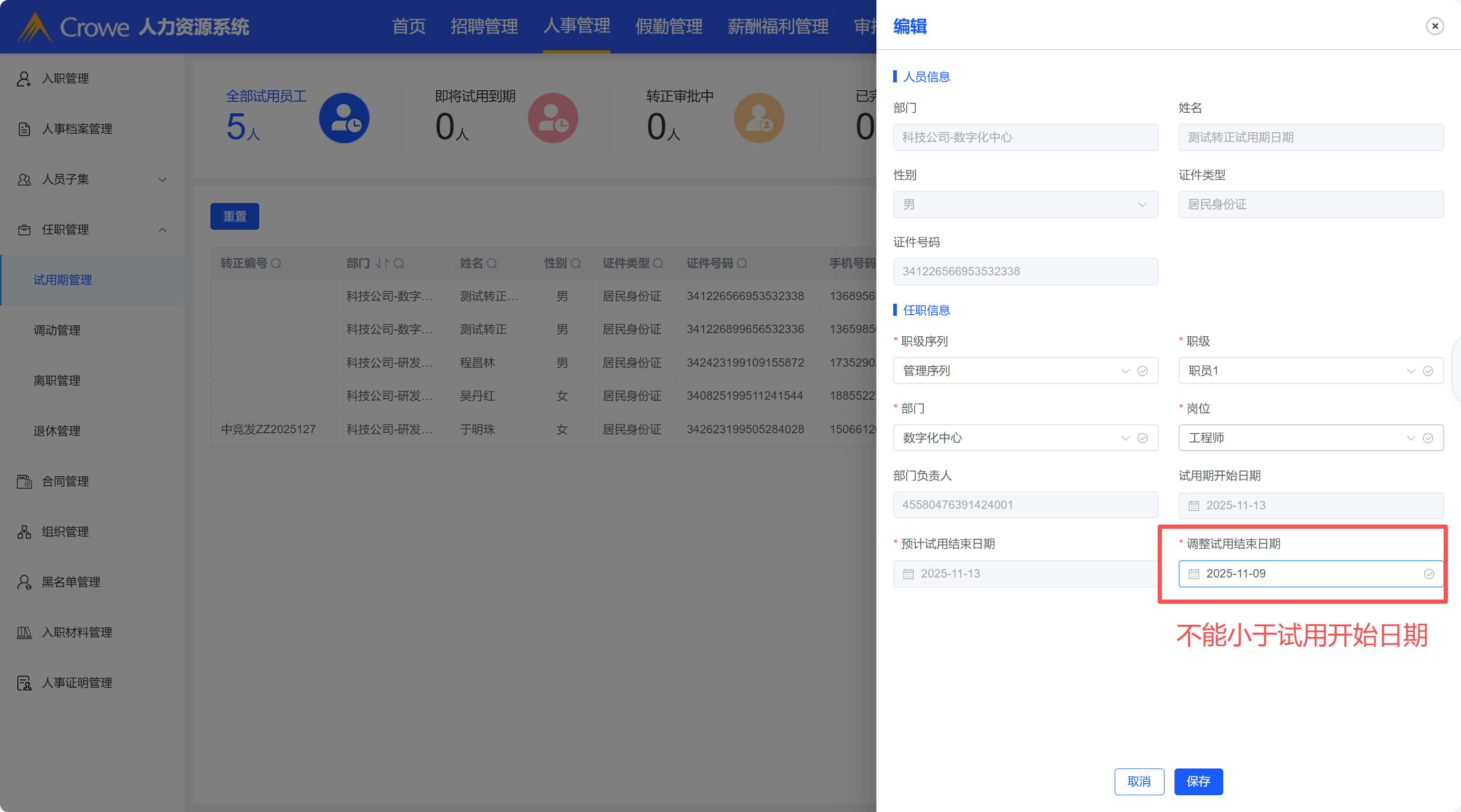Clear the 调整试用结束日期 date value
The image size is (1461, 812).
pyautogui.click(x=1428, y=574)
